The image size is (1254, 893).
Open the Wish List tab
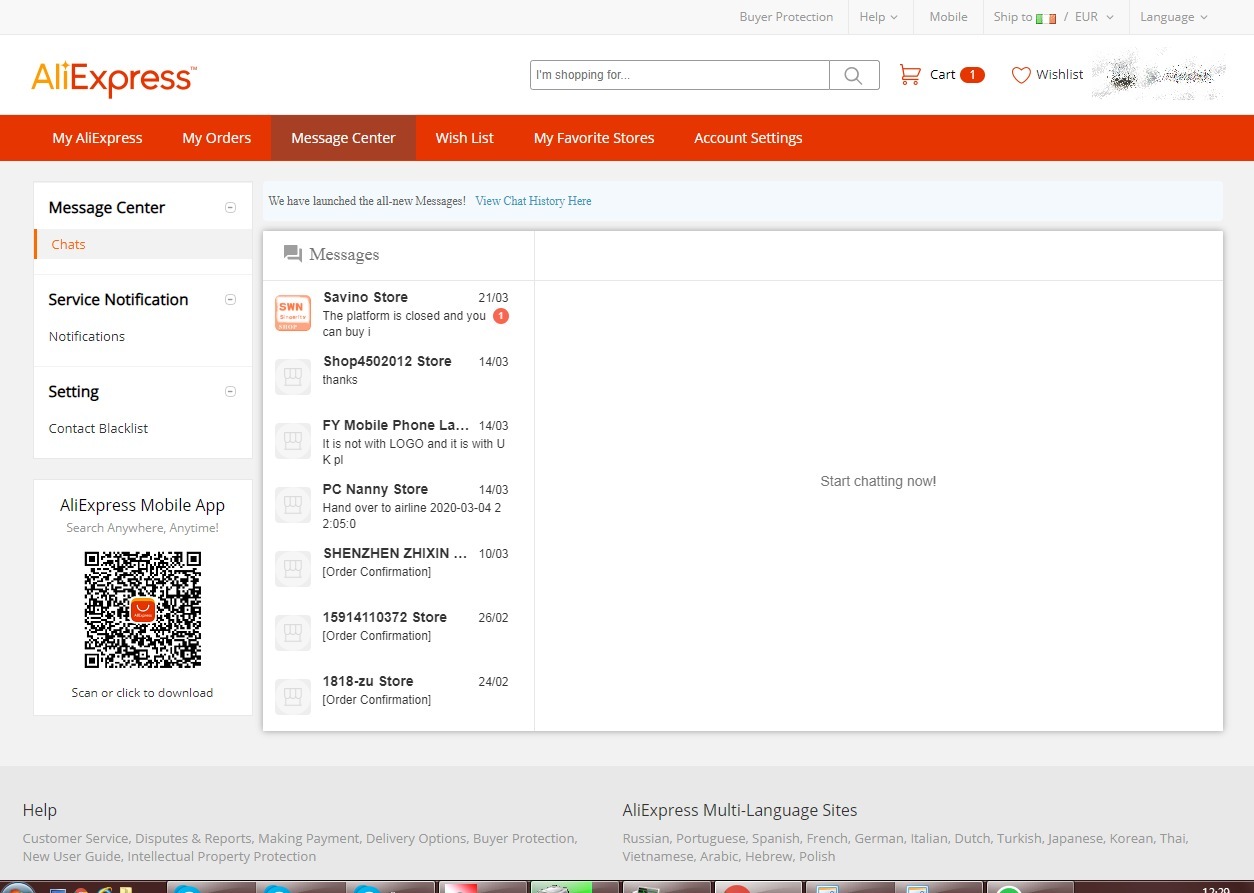[465, 138]
